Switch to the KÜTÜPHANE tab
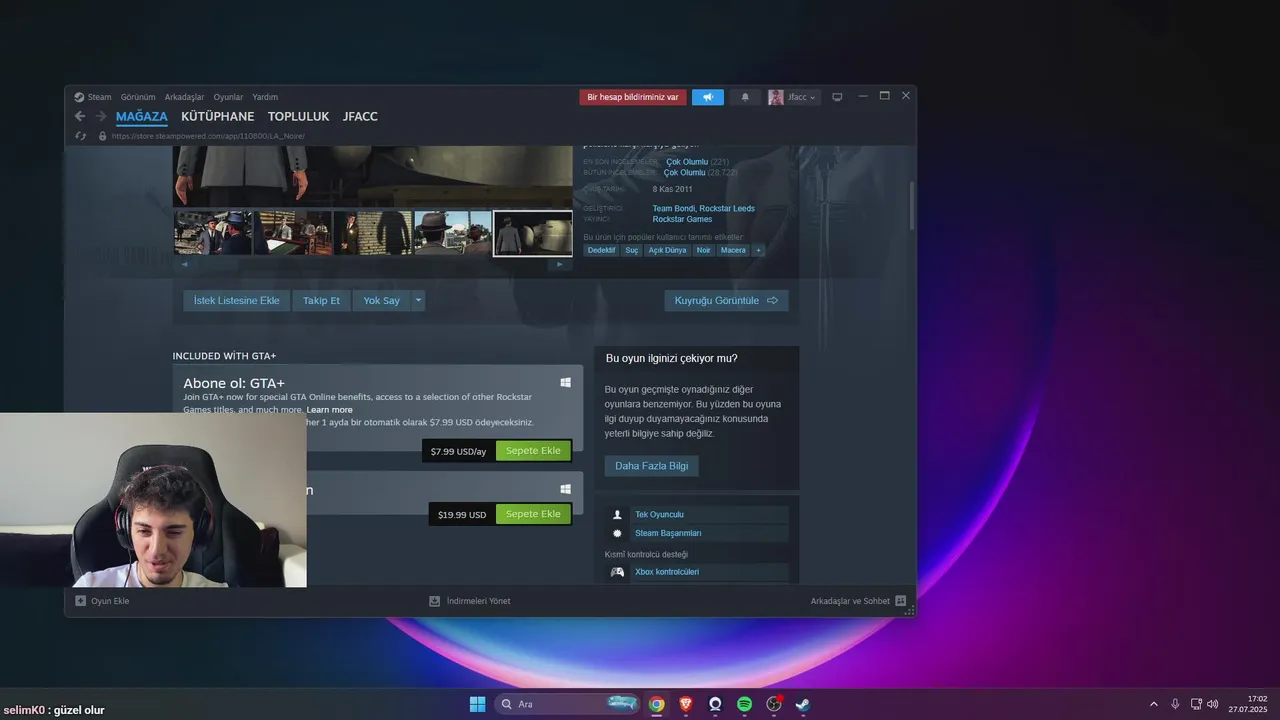 [218, 117]
